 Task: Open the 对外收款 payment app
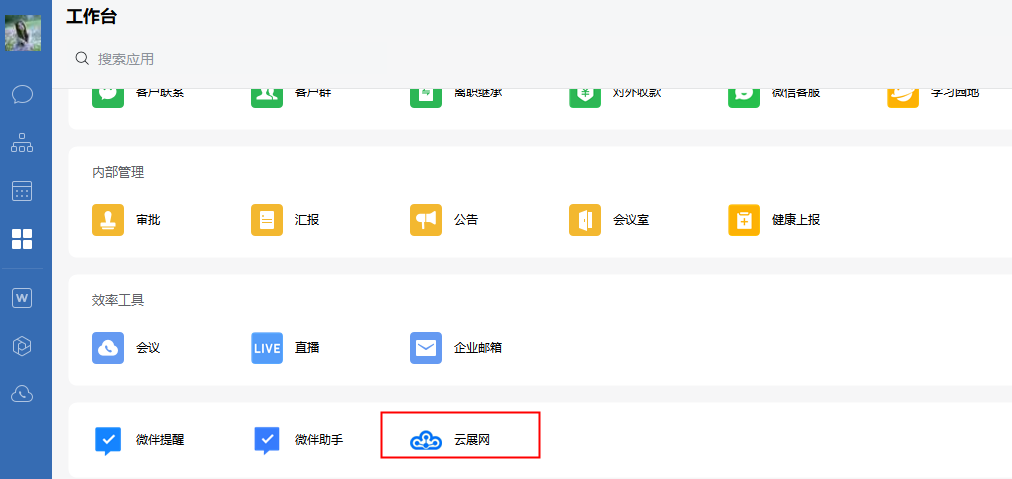pos(615,96)
